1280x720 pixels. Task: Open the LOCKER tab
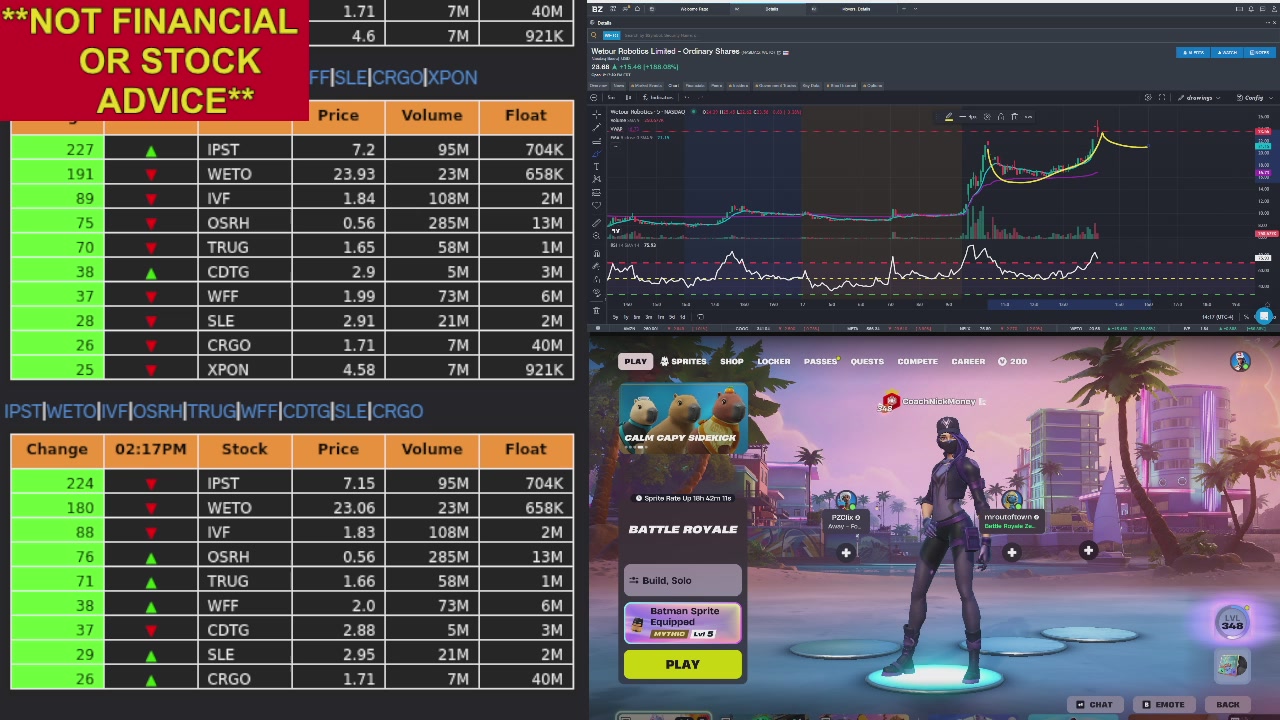[774, 361]
